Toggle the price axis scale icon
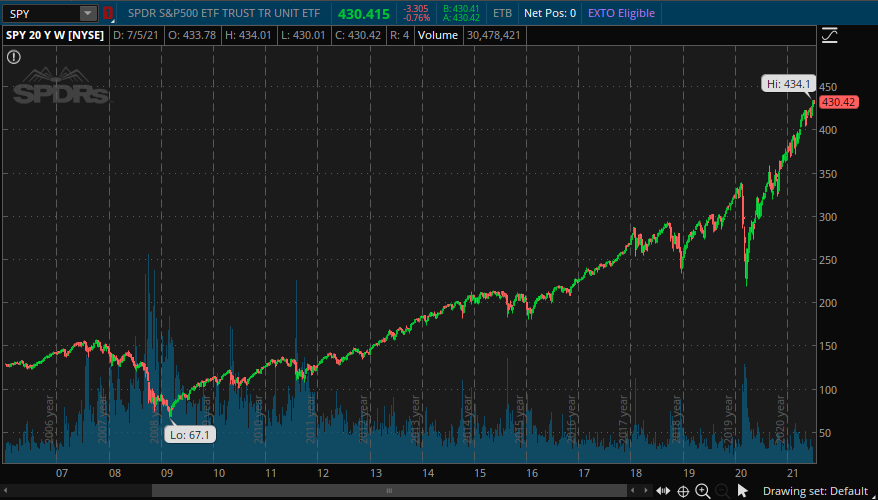The height and width of the screenshot is (500, 878). [x=829, y=35]
